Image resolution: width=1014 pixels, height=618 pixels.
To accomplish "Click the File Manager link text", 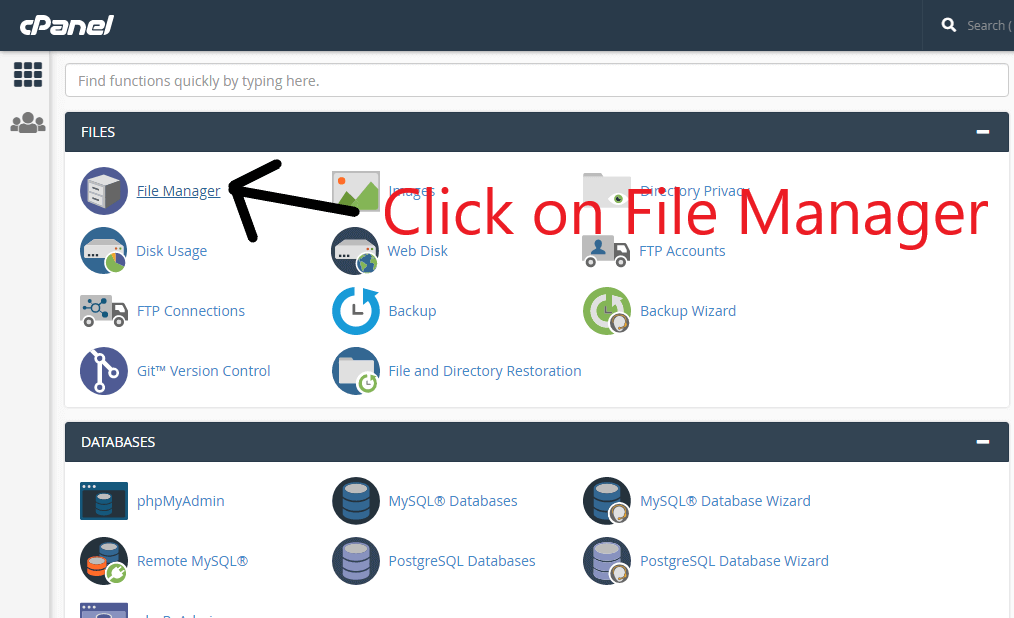I will coord(178,191).
